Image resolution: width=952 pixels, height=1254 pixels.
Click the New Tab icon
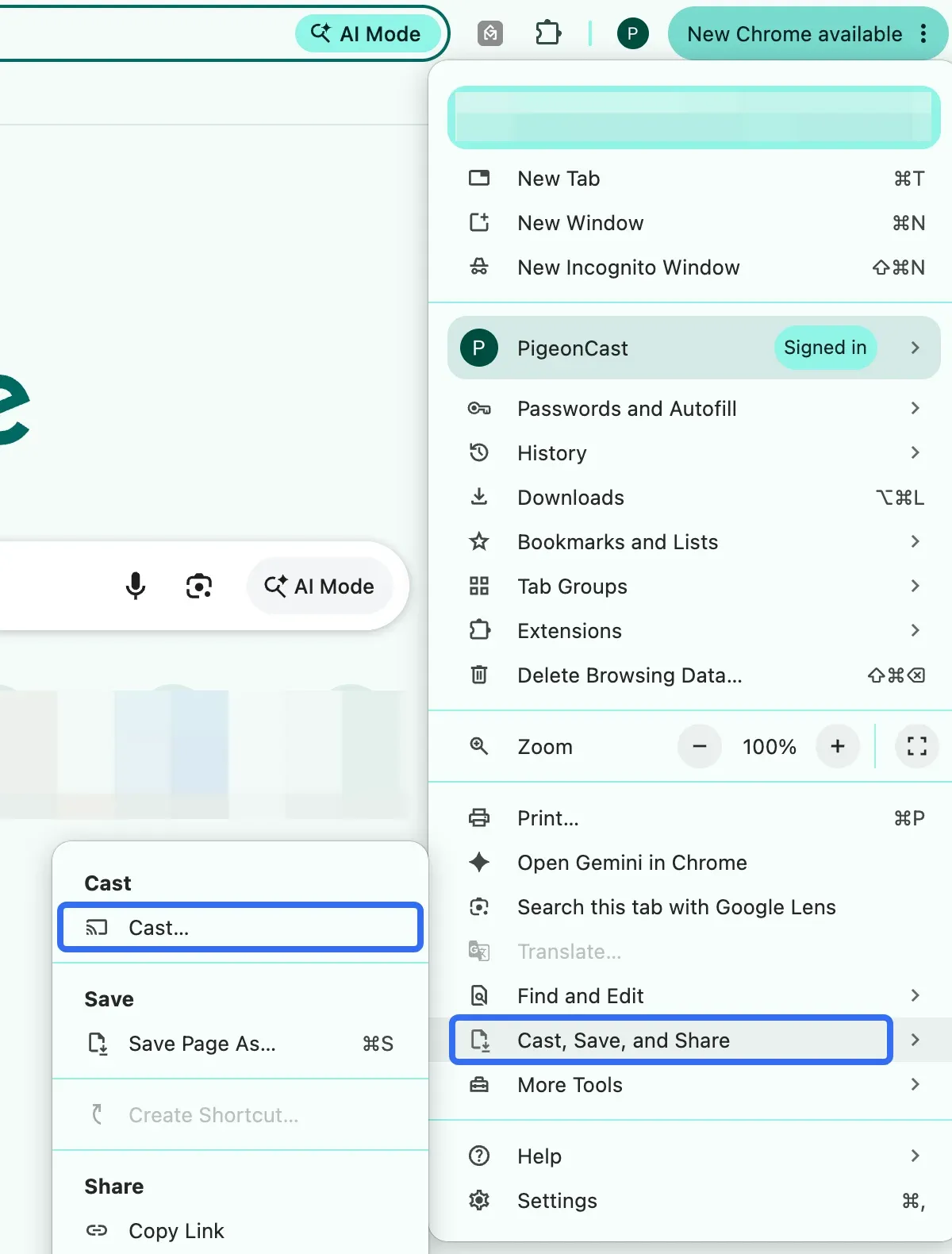(x=479, y=178)
